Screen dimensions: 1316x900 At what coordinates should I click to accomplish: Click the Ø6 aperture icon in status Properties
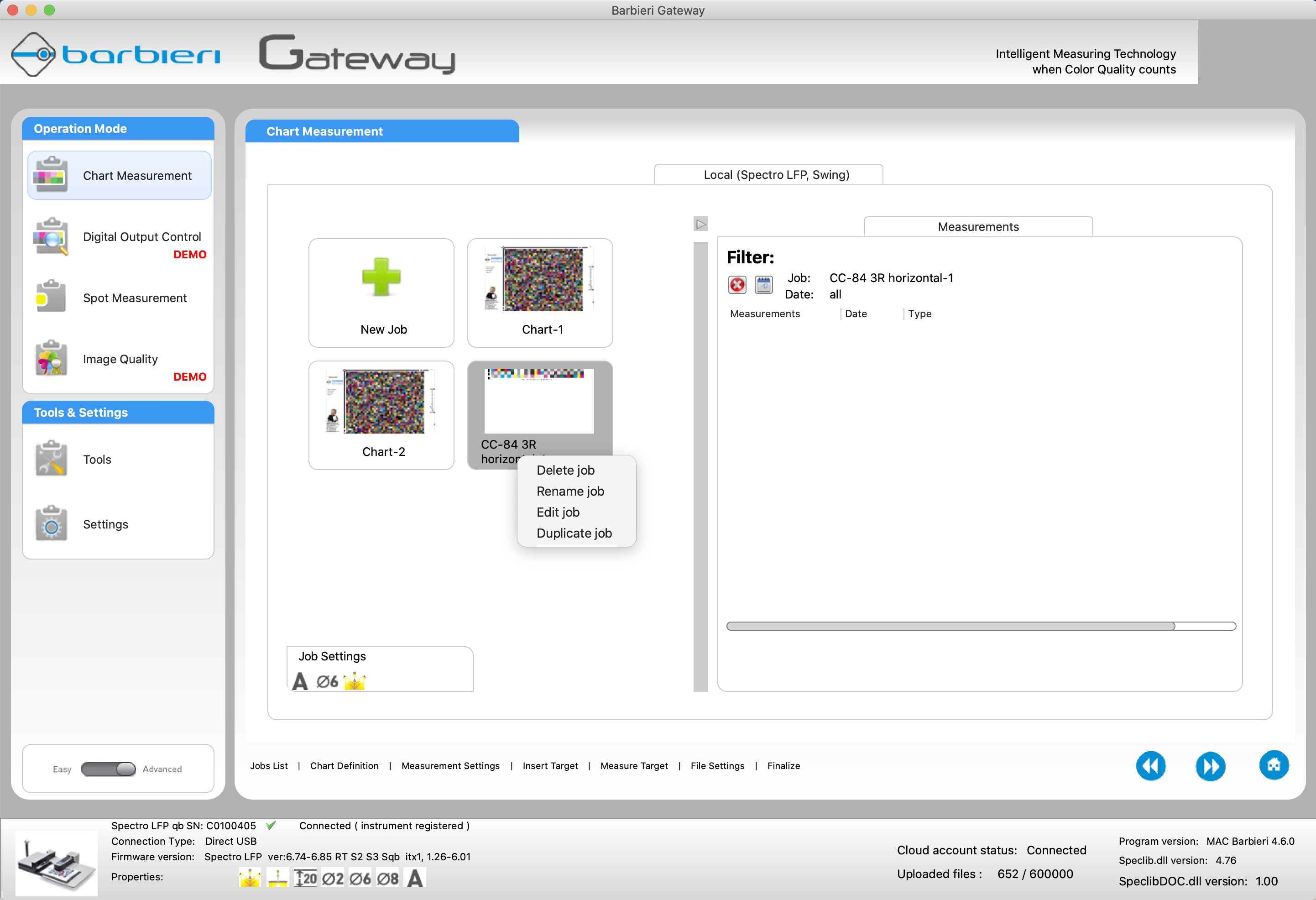(360, 879)
